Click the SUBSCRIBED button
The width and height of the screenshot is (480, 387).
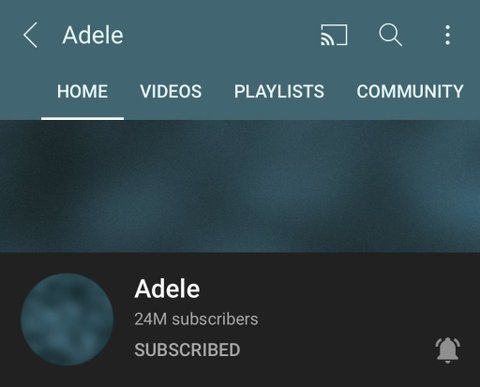[187, 350]
